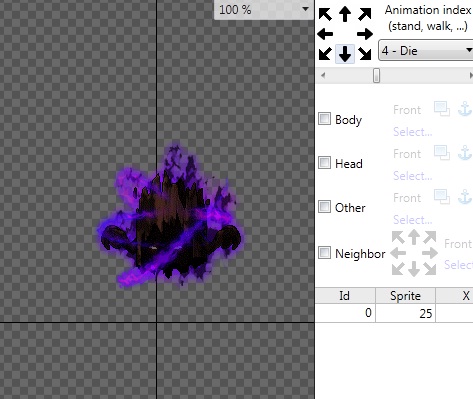This screenshot has height=399, width=473.
Task: Click the Sprite column header
Action: pos(405,296)
